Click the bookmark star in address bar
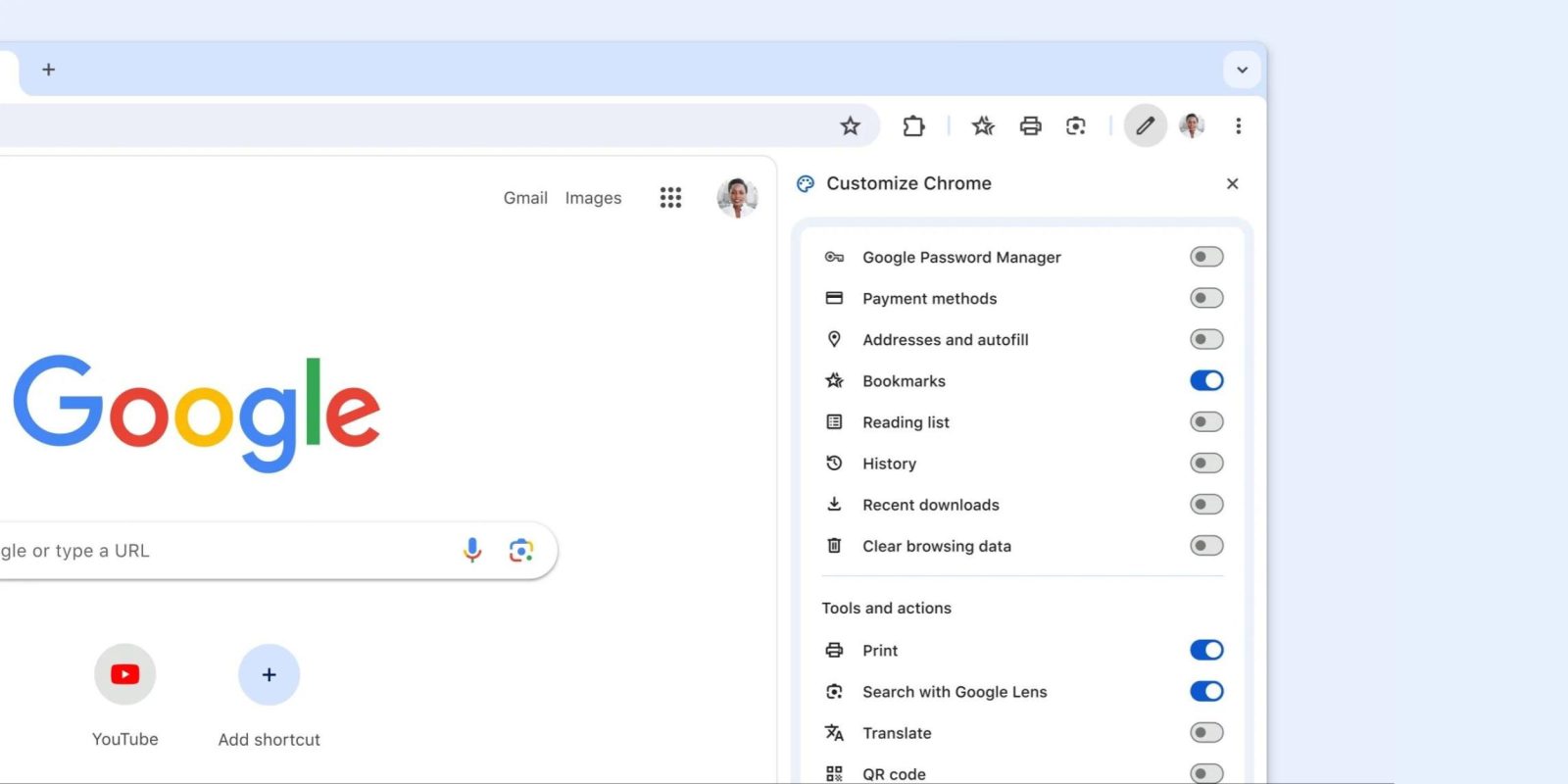 click(850, 125)
